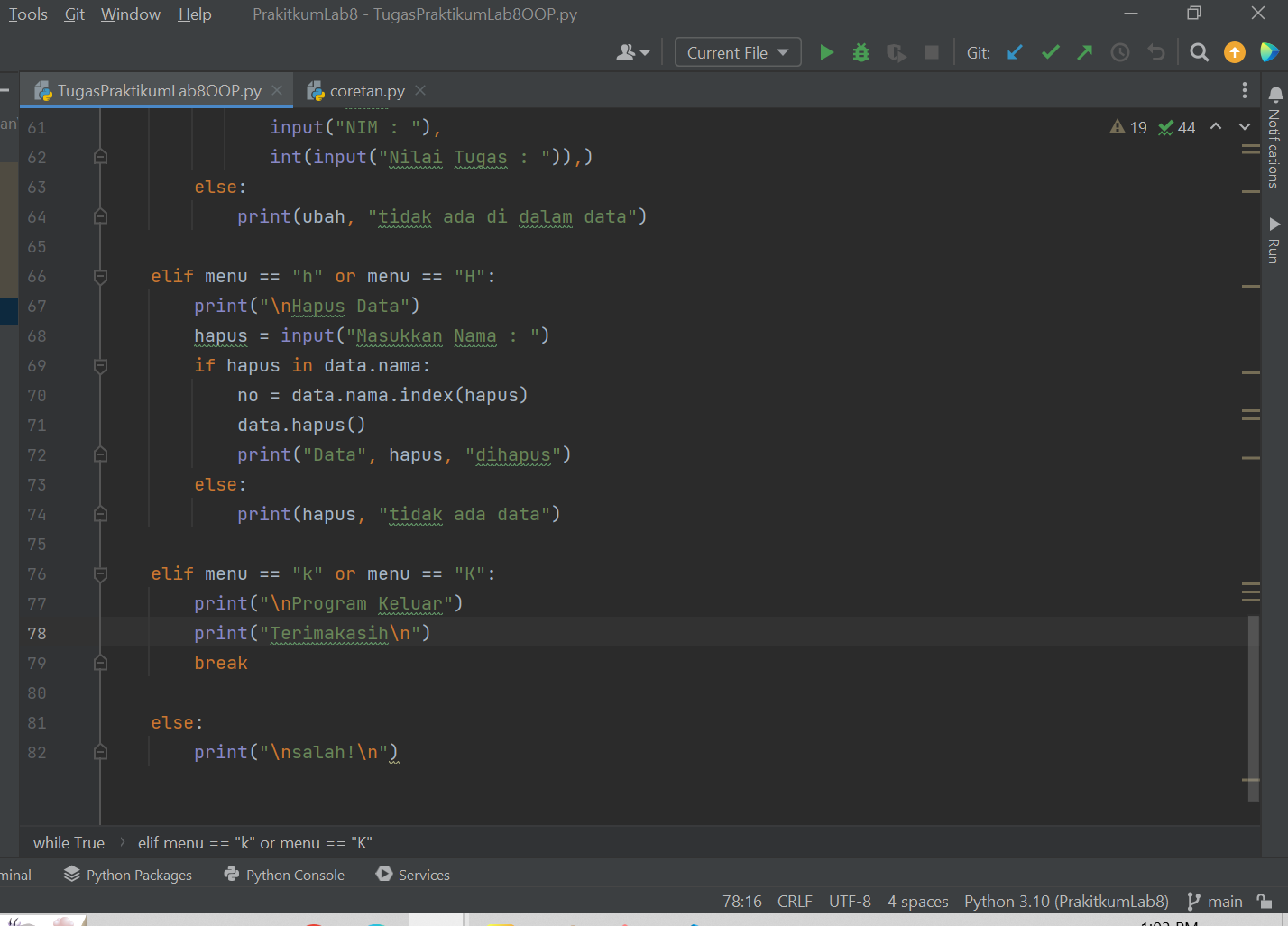
Task: Open the Run tool window sidebar button
Action: pyautogui.click(x=1274, y=240)
